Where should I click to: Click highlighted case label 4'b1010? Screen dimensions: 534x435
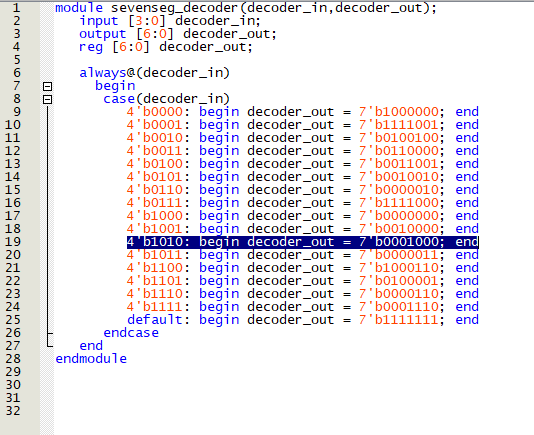pyautogui.click(x=155, y=242)
